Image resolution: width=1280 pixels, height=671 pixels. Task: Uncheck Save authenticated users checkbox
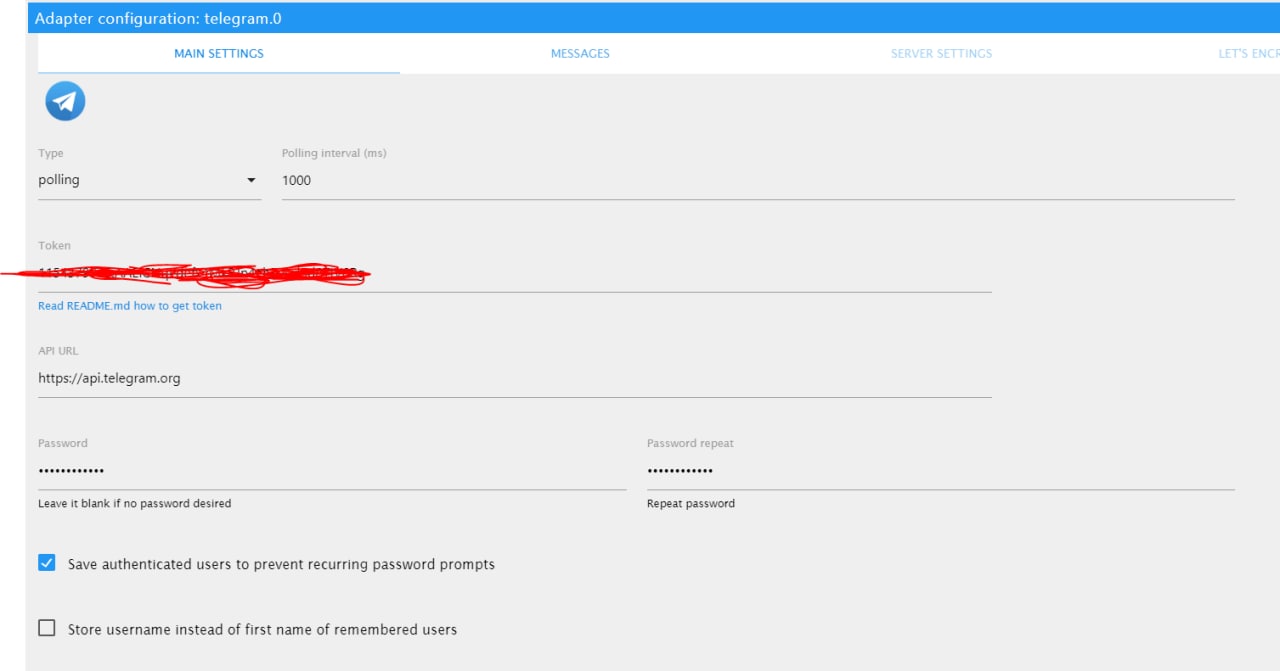pyautogui.click(x=47, y=563)
